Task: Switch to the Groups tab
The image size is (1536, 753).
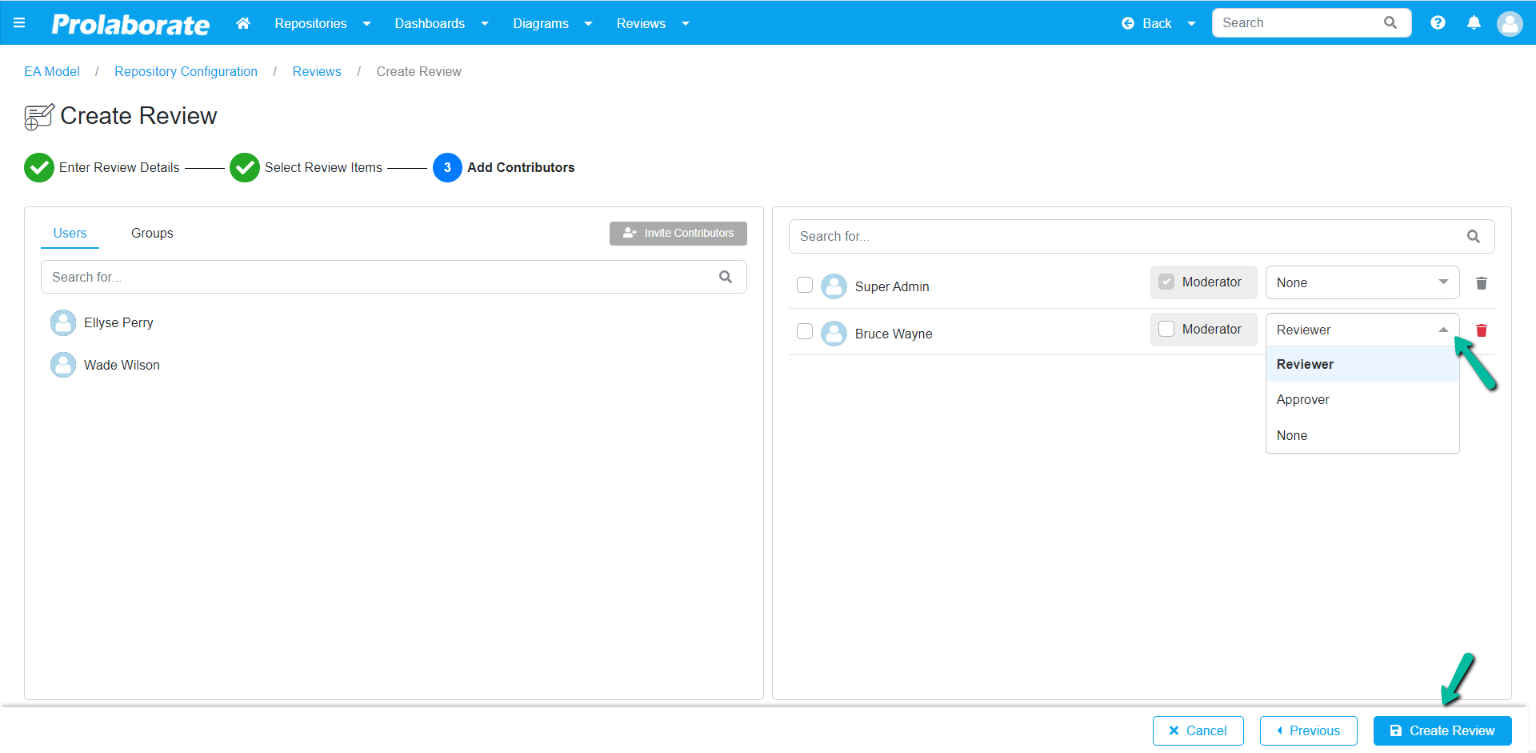Action: coord(152,233)
